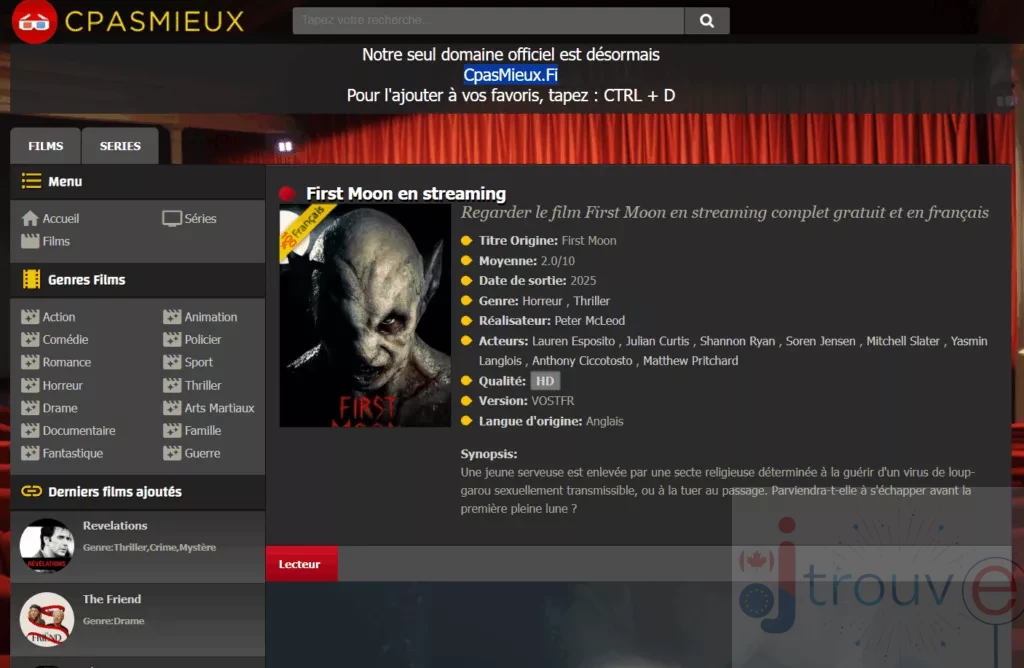
Task: Select the Guerre genre icon
Action: coord(172,453)
